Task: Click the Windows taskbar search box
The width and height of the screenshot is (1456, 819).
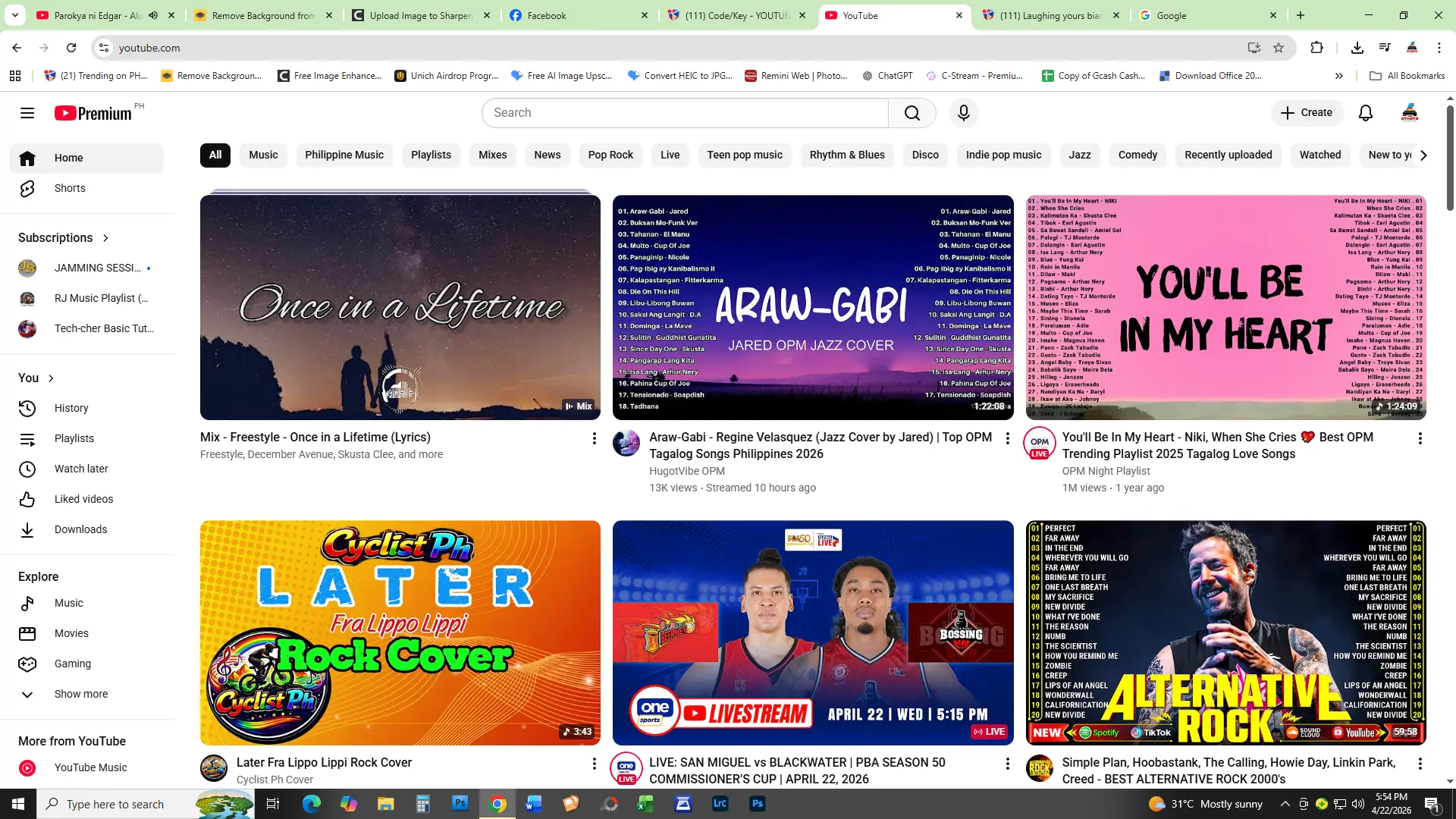Action: (146, 804)
